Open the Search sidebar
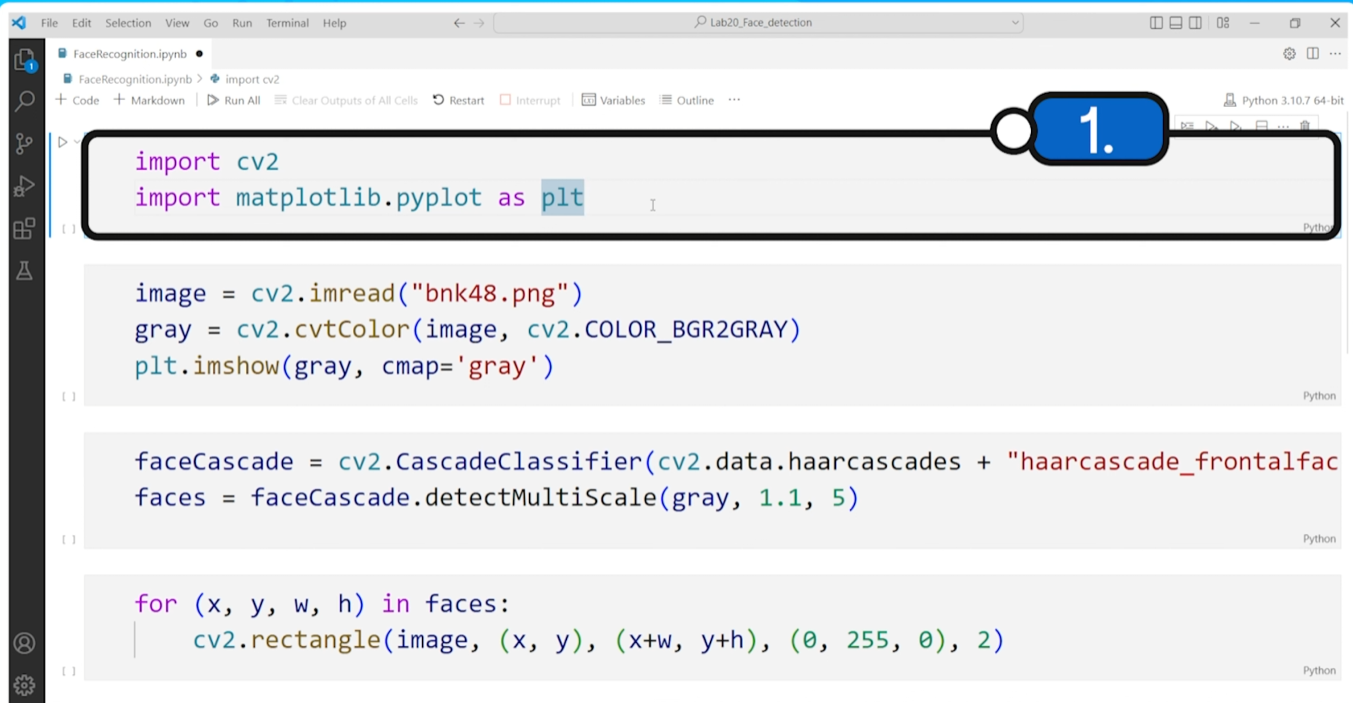This screenshot has width=1353, height=703. tap(22, 100)
